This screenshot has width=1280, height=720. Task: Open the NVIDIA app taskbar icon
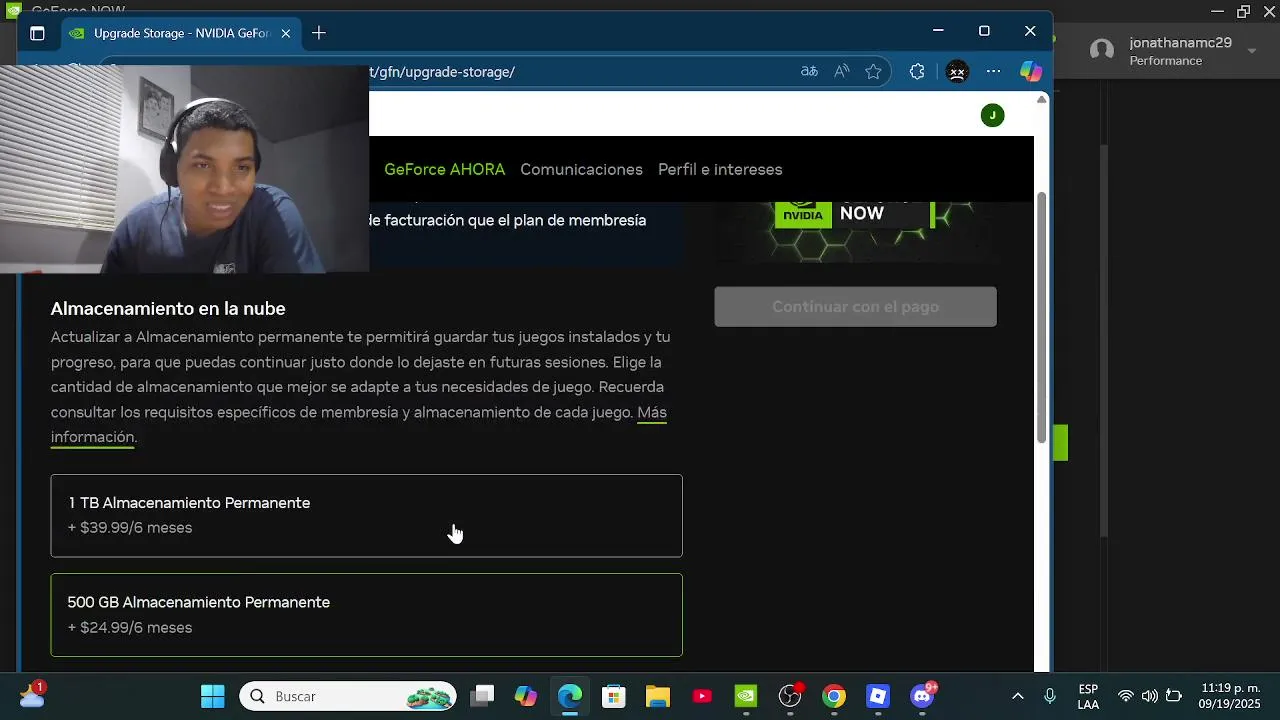pos(746,696)
